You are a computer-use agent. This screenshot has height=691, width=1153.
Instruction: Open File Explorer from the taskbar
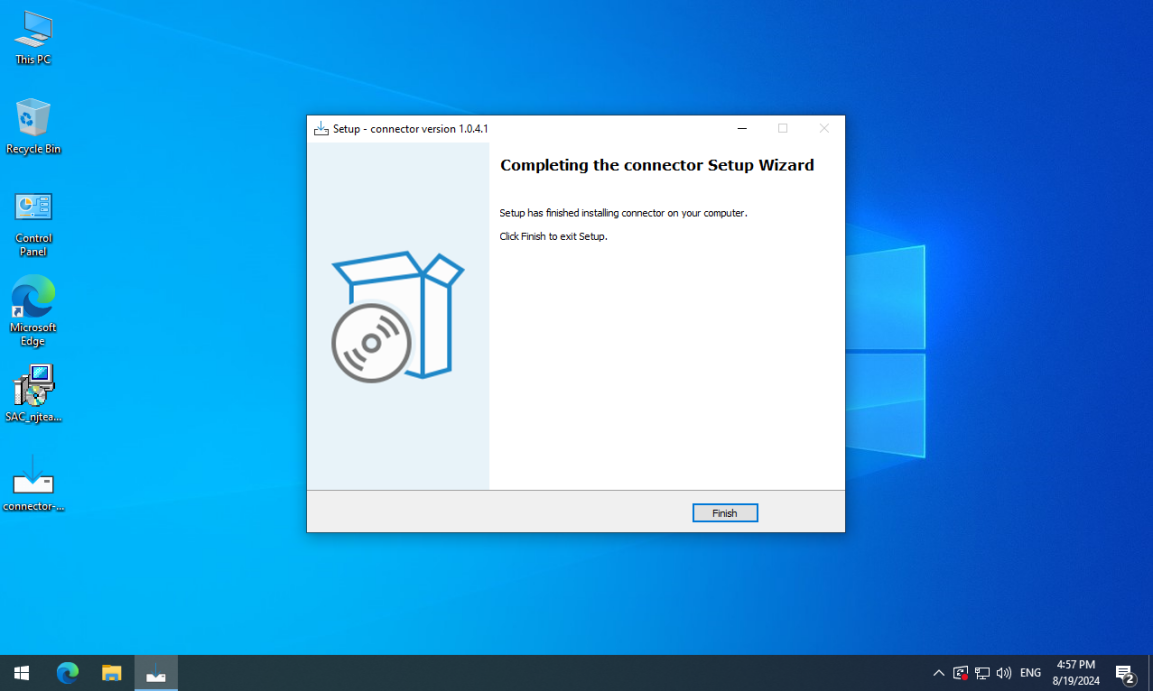[112, 673]
